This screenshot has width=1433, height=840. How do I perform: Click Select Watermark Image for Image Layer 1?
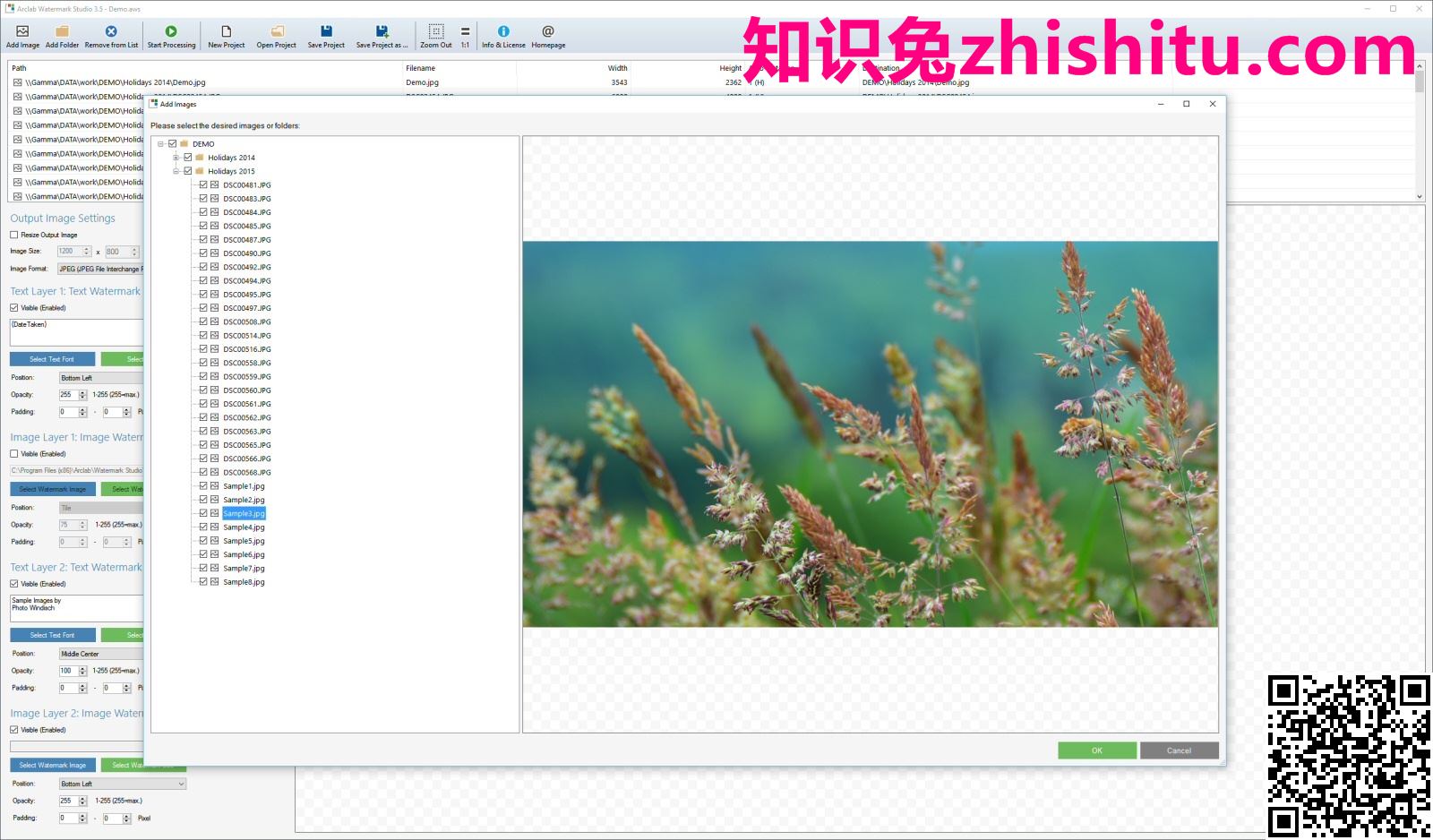[x=52, y=489]
